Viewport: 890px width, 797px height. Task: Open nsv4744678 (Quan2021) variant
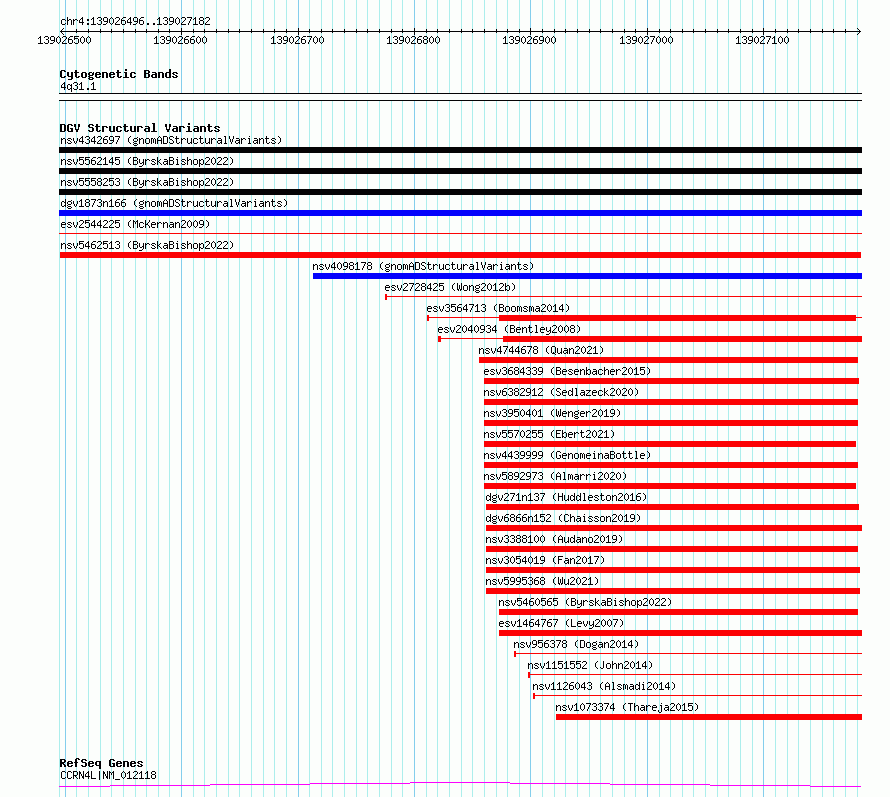tap(541, 350)
